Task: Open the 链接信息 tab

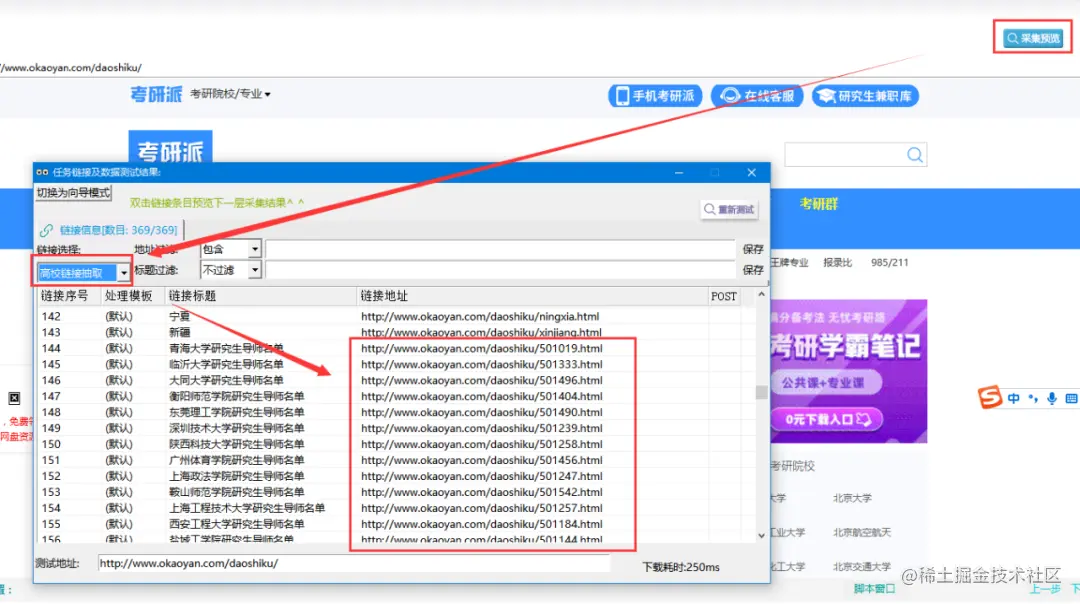Action: [109, 230]
